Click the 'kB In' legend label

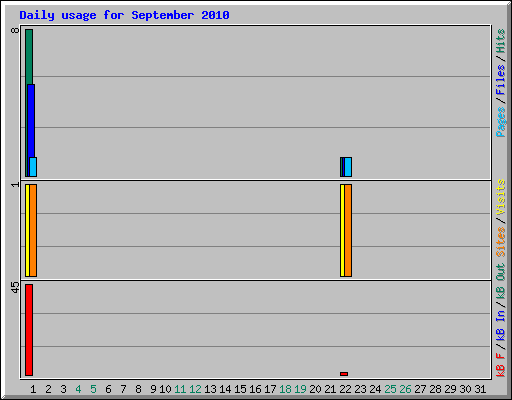pyautogui.click(x=501, y=325)
